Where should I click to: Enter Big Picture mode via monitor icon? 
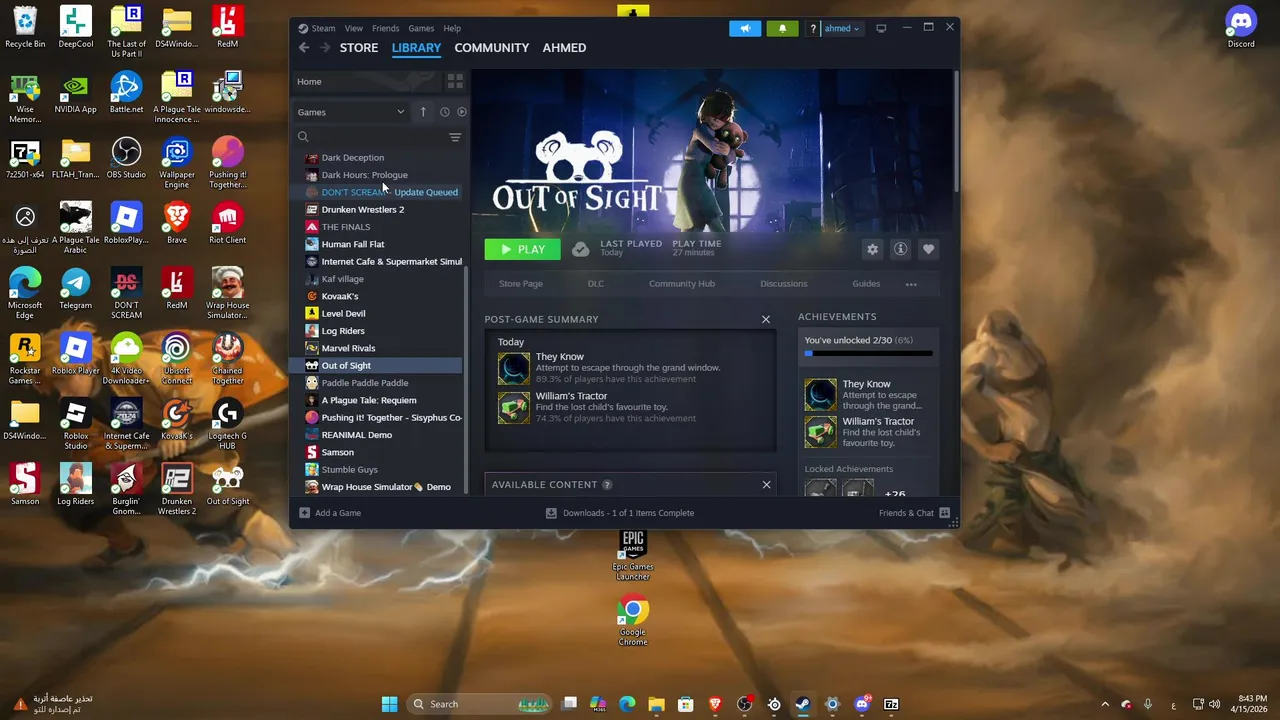point(881,28)
